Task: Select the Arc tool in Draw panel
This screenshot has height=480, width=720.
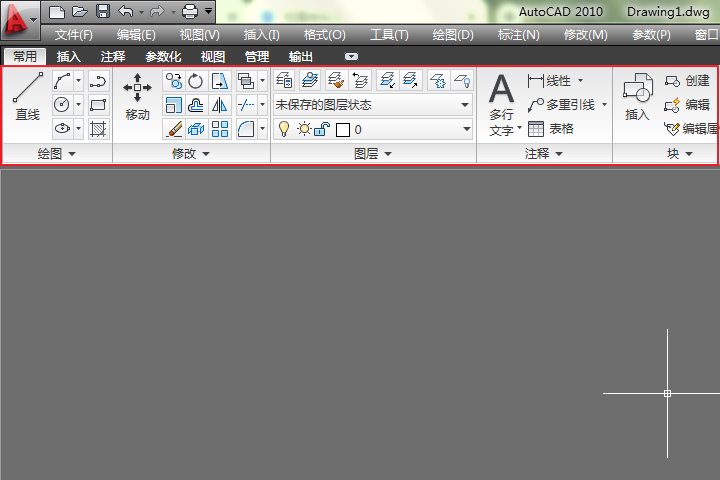Action: coord(62,81)
